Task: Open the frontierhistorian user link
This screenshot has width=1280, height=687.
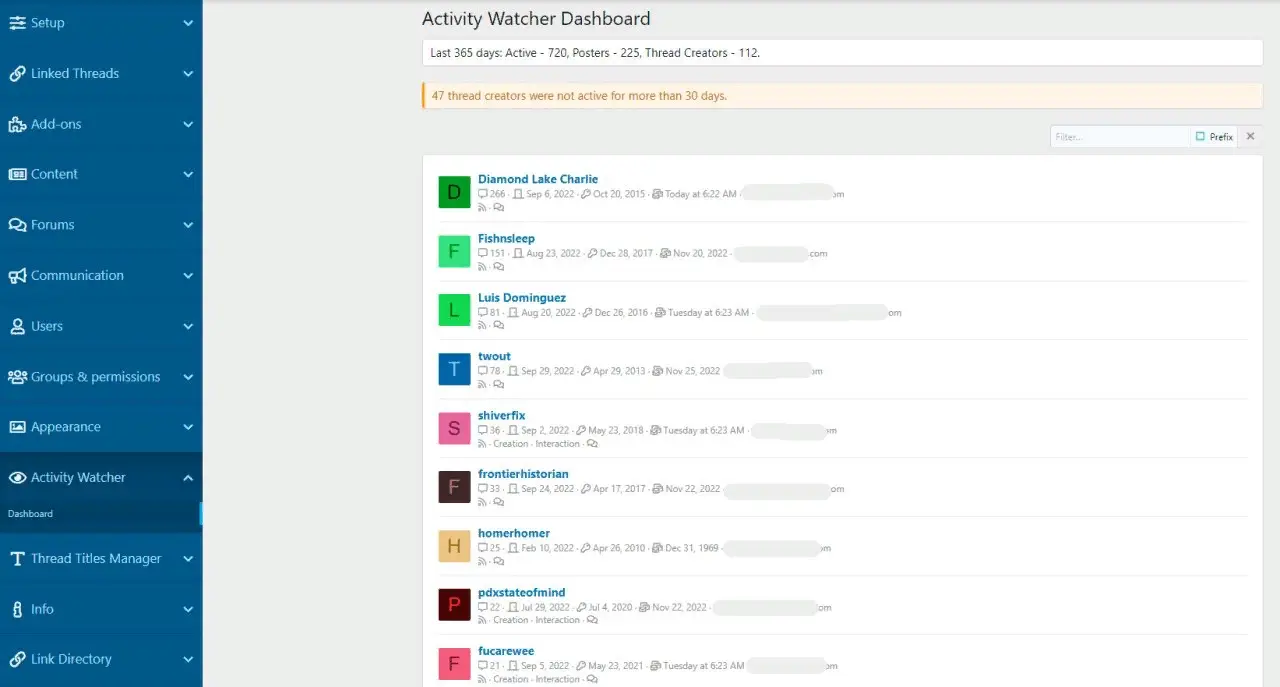Action: click(x=523, y=474)
